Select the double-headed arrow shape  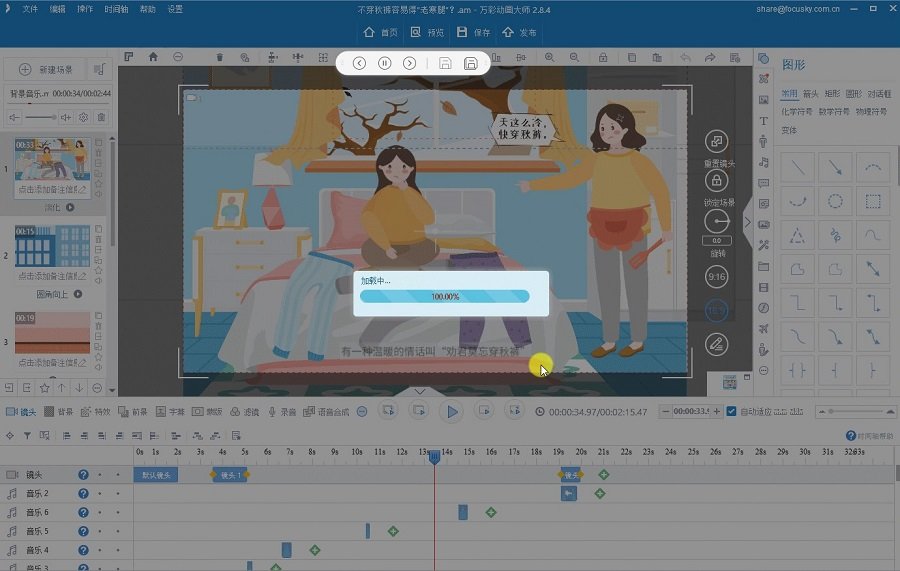[x=872, y=269]
